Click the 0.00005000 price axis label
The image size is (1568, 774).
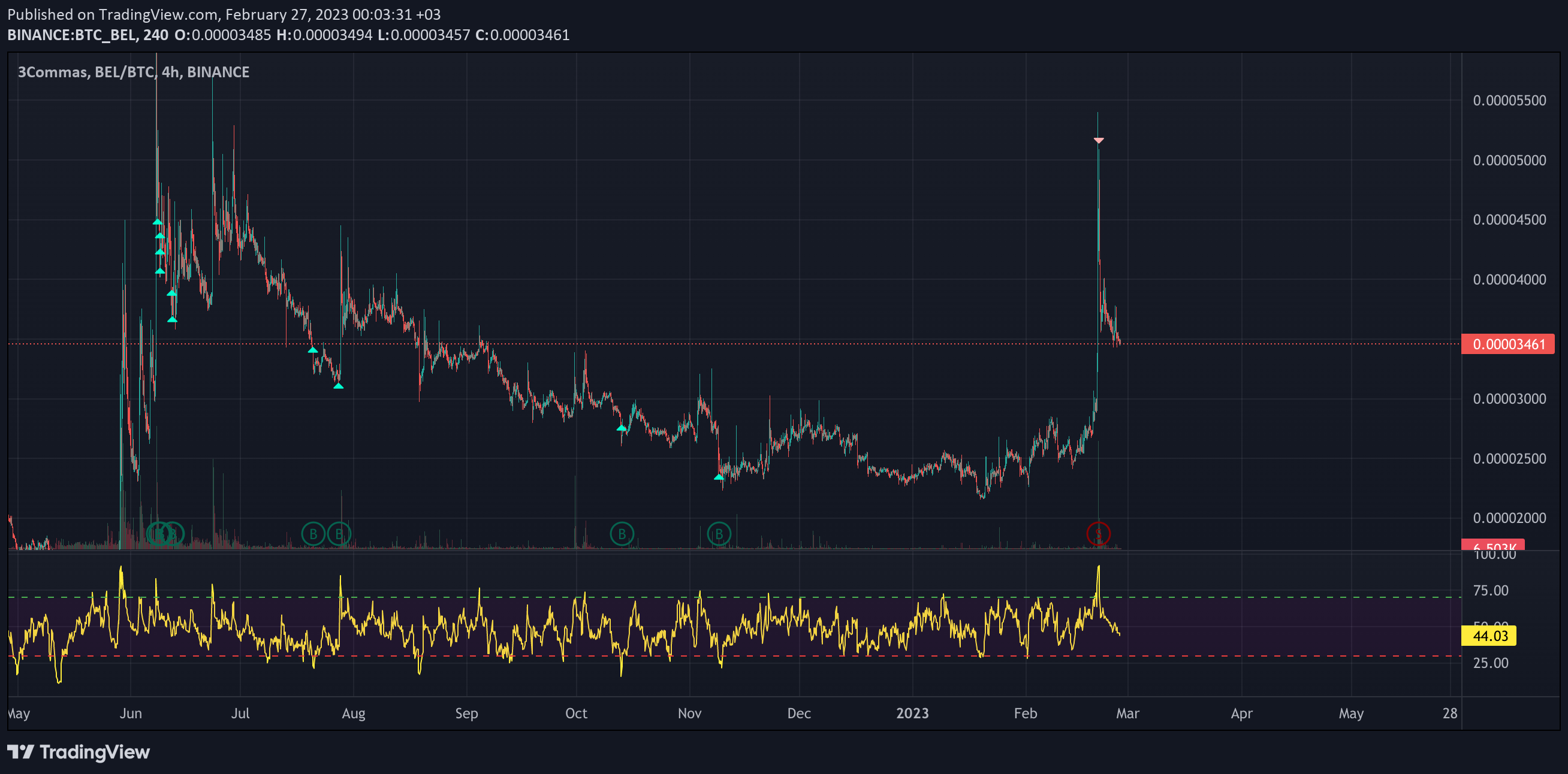(x=1509, y=160)
